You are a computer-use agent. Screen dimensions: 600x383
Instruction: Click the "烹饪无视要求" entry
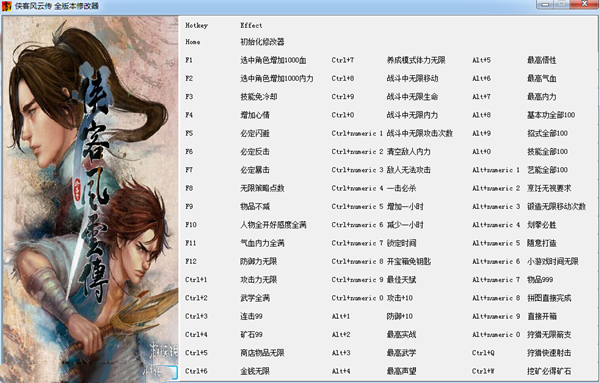point(549,188)
